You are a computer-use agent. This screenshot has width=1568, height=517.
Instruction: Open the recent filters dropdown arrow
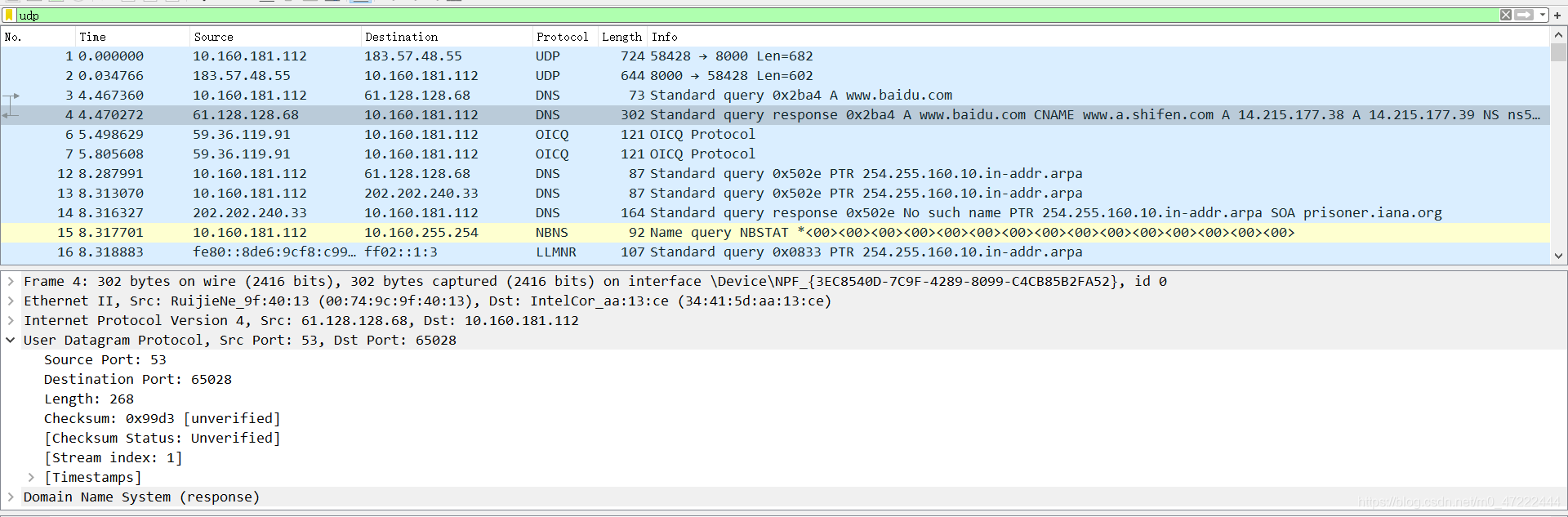[1542, 16]
